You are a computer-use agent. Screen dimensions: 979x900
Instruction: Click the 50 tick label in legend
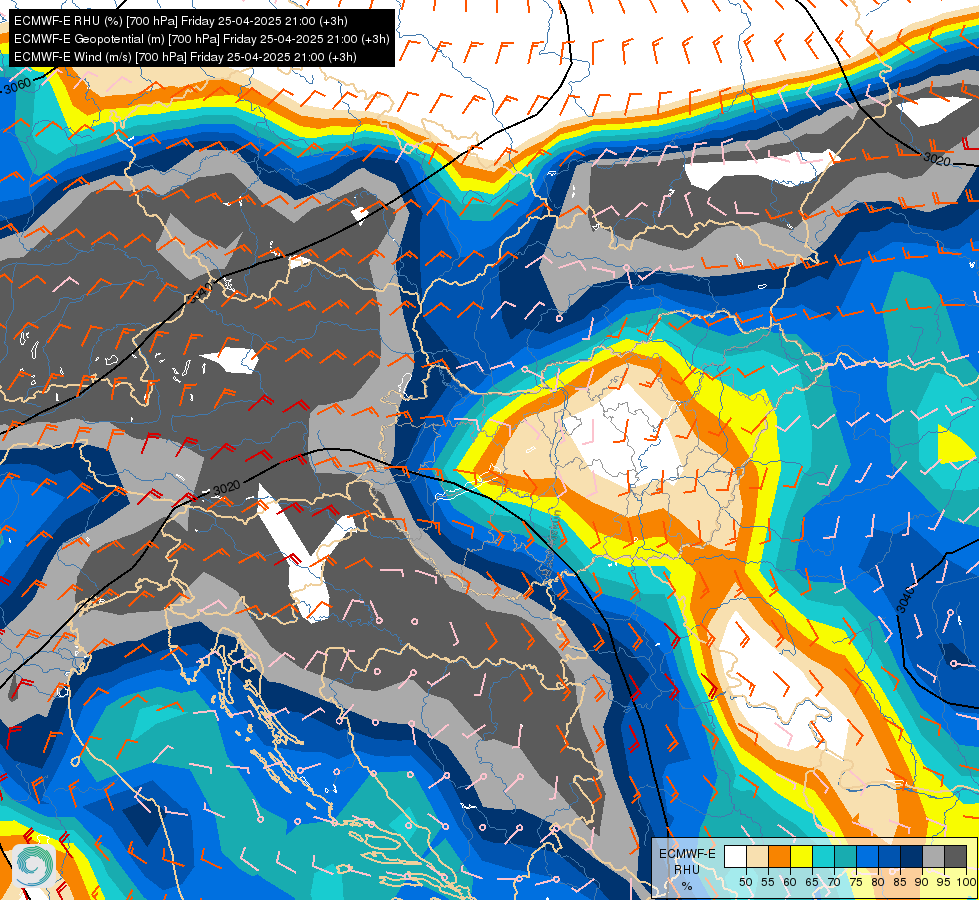click(x=745, y=882)
